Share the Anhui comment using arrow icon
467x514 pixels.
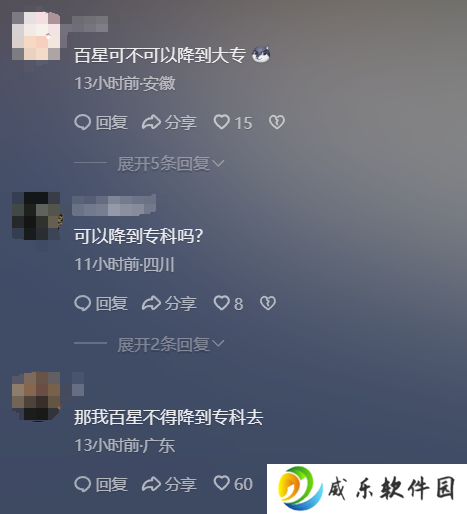[151, 122]
